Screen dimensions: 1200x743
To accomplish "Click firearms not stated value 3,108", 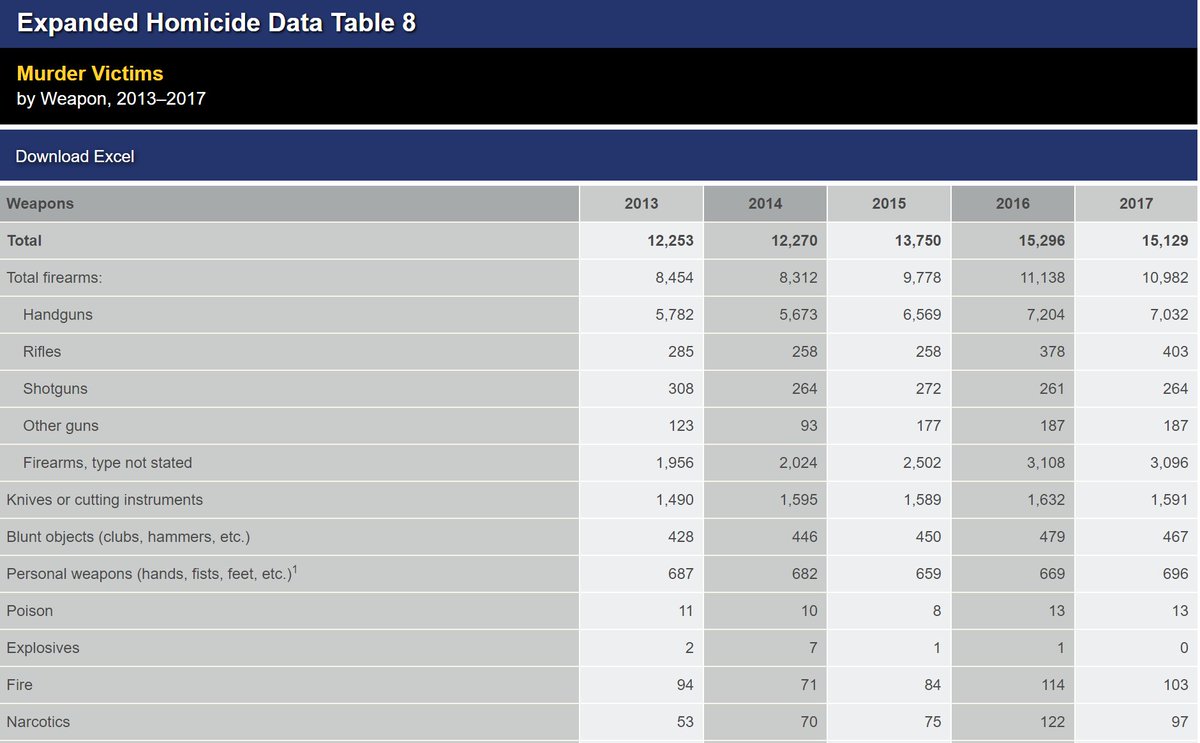I will [x=1047, y=462].
